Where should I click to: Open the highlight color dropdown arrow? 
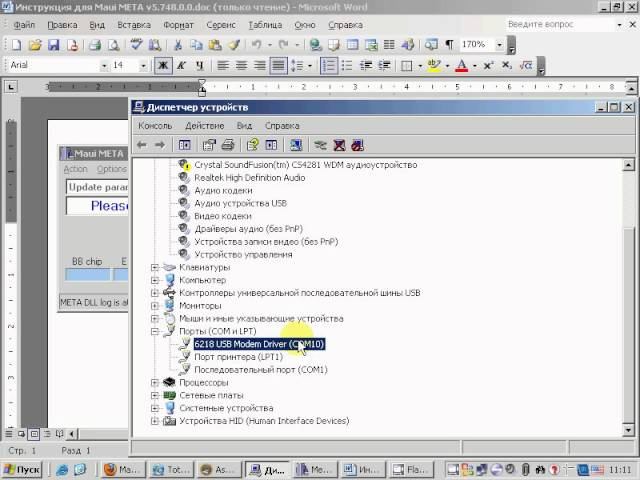click(x=447, y=66)
